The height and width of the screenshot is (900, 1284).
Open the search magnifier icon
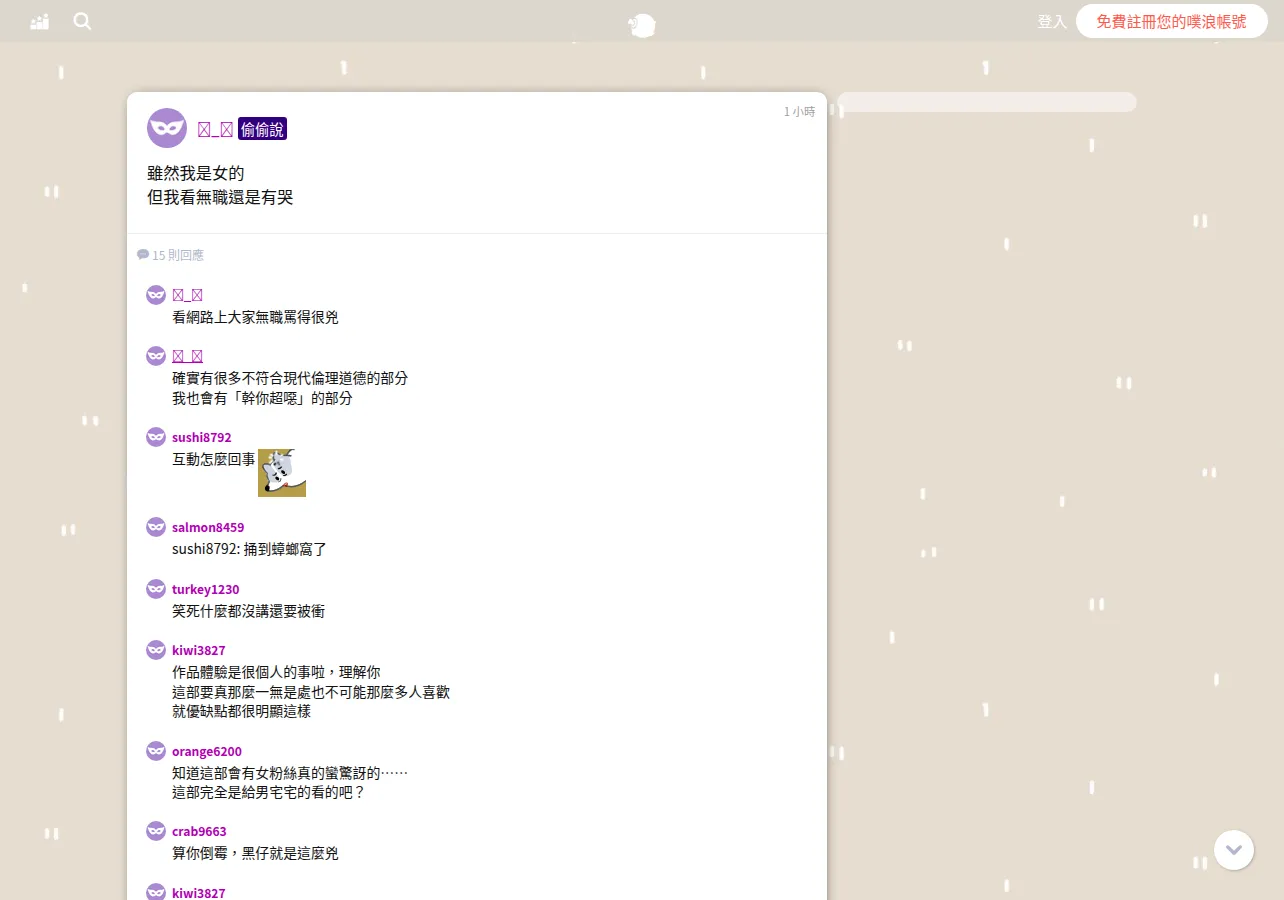(x=82, y=21)
